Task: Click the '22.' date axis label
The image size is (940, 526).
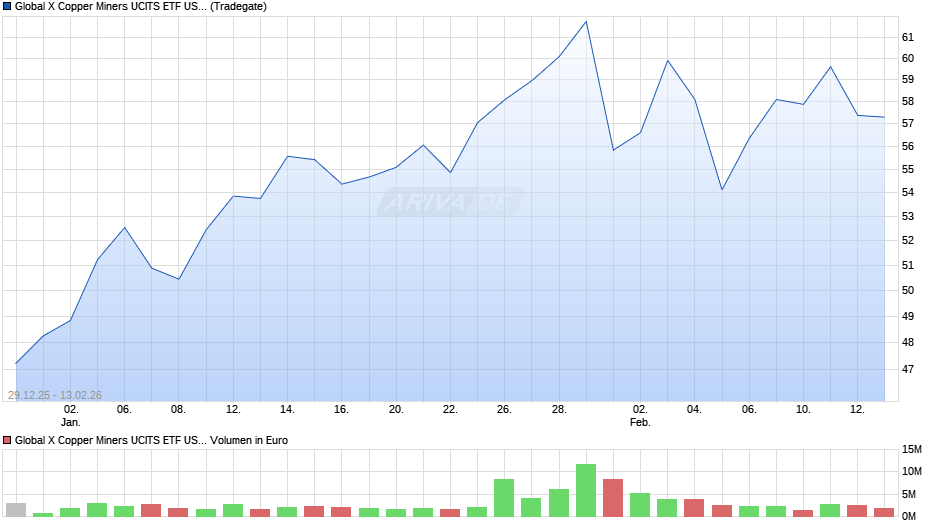Action: coord(450,409)
